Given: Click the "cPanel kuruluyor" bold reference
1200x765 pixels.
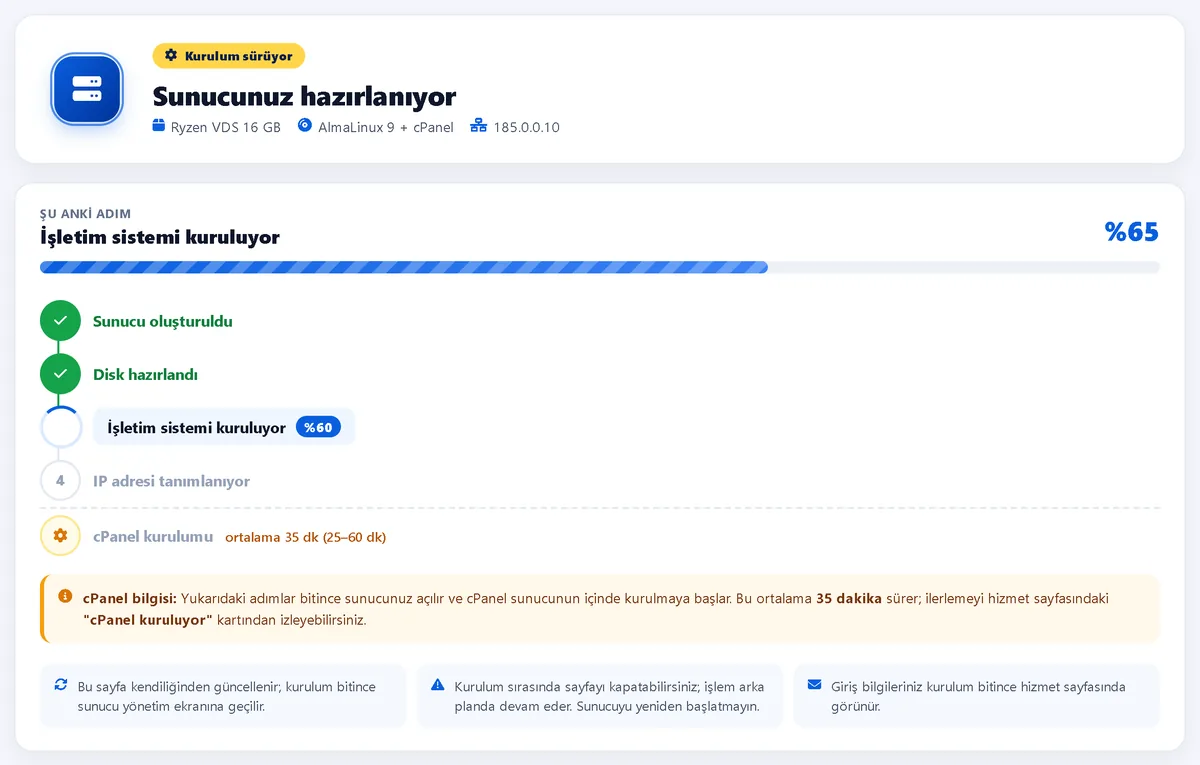Looking at the screenshot, I should [148, 620].
